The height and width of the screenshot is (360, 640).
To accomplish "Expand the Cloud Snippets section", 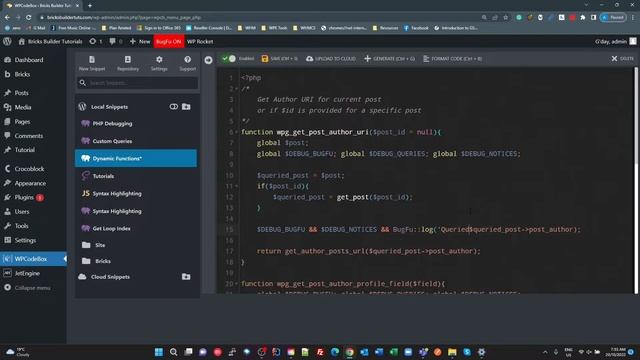I will (x=110, y=277).
